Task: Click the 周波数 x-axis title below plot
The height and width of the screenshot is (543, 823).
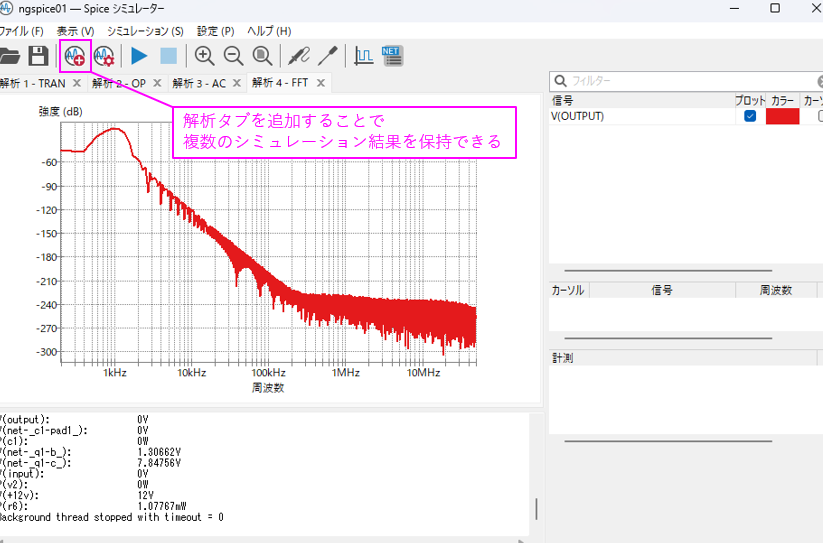Action: [268, 388]
